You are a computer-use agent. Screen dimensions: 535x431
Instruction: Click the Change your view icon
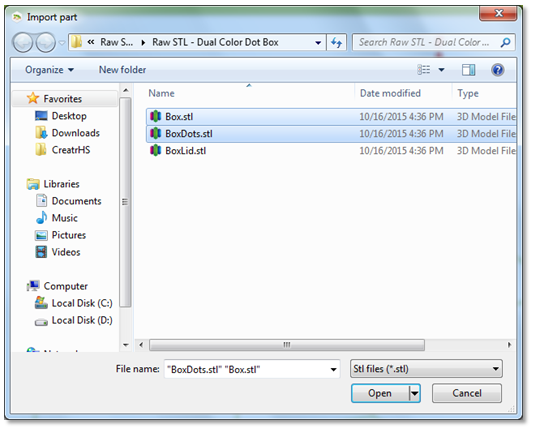424,70
